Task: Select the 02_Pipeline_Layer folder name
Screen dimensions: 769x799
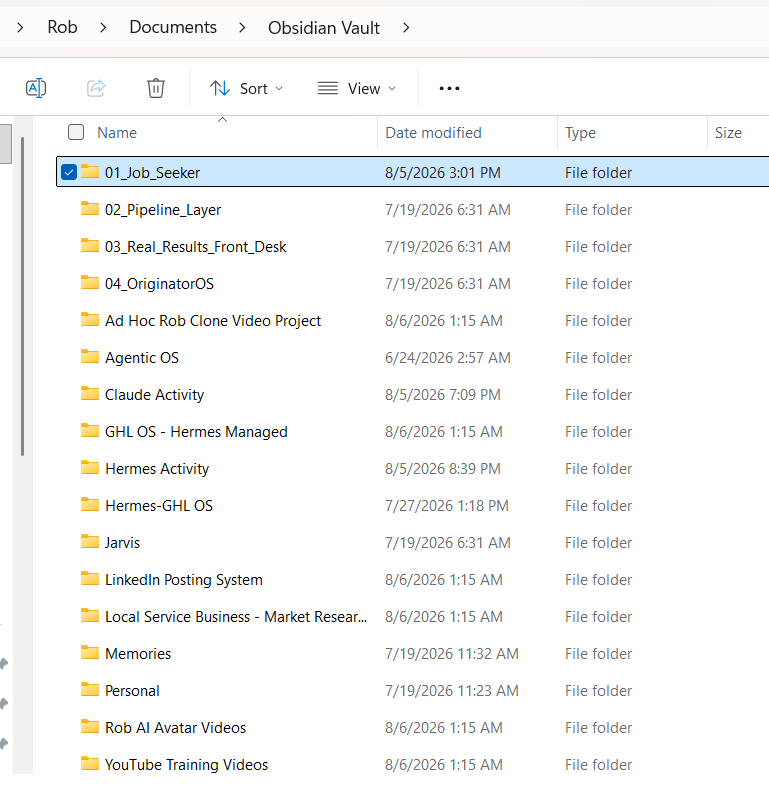Action: tap(163, 210)
